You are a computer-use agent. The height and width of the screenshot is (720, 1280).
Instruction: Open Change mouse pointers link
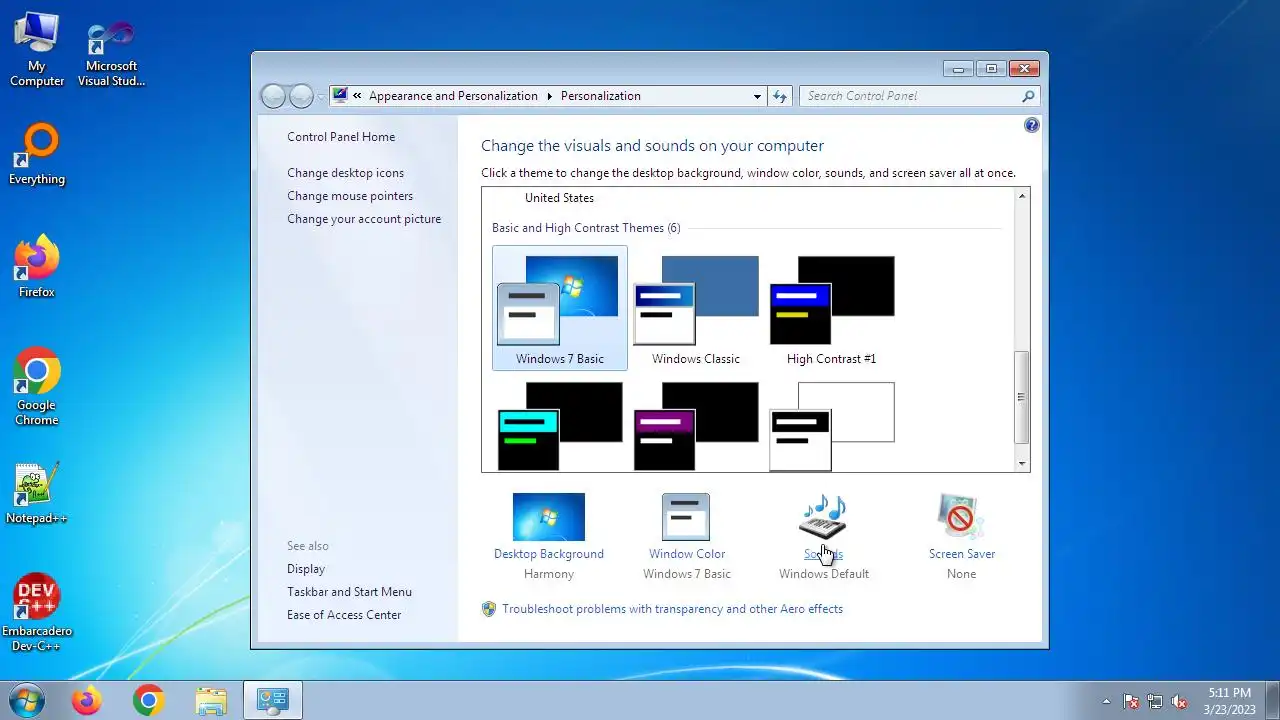pyautogui.click(x=350, y=196)
